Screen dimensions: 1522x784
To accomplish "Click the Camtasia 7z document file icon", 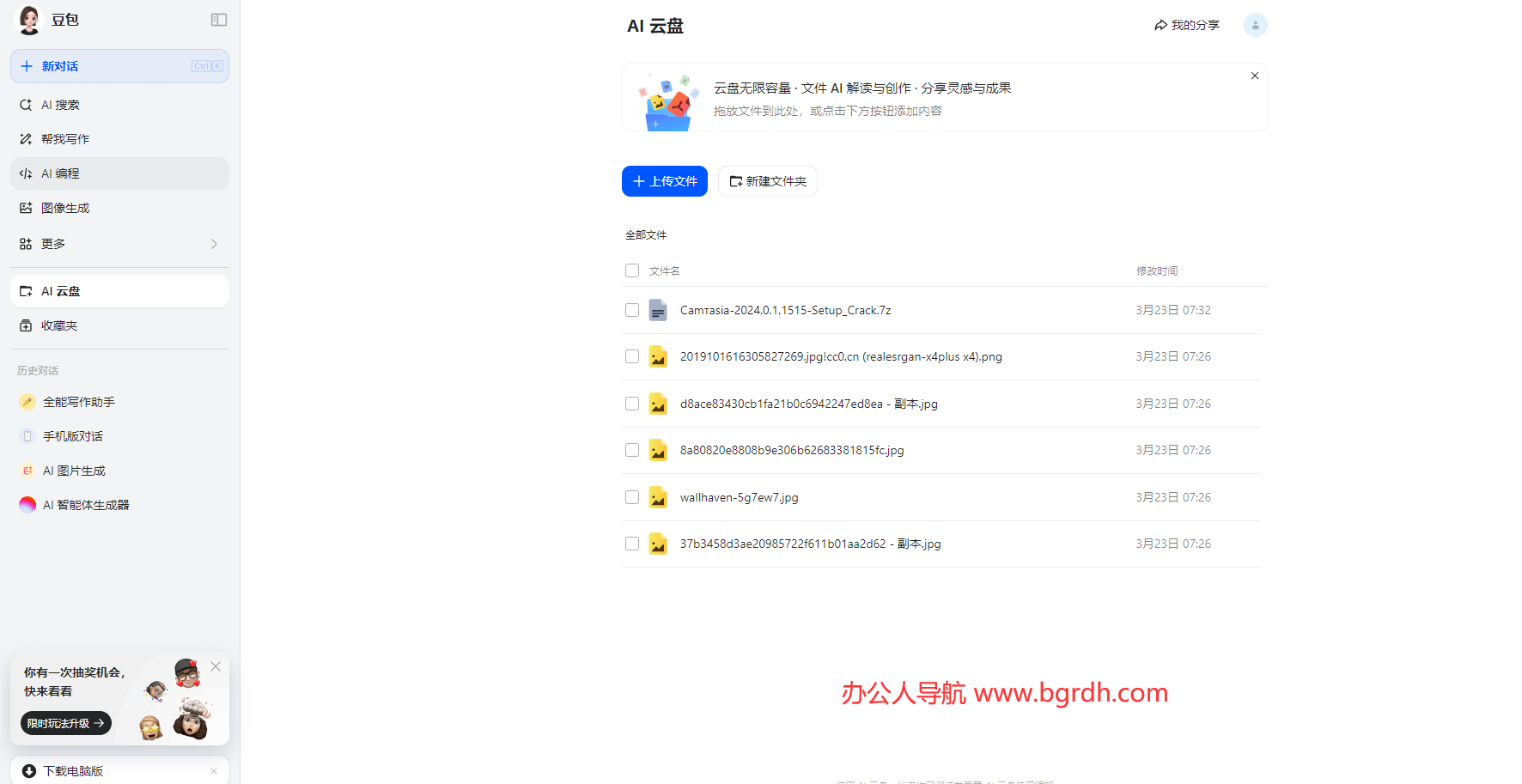I will (x=658, y=310).
